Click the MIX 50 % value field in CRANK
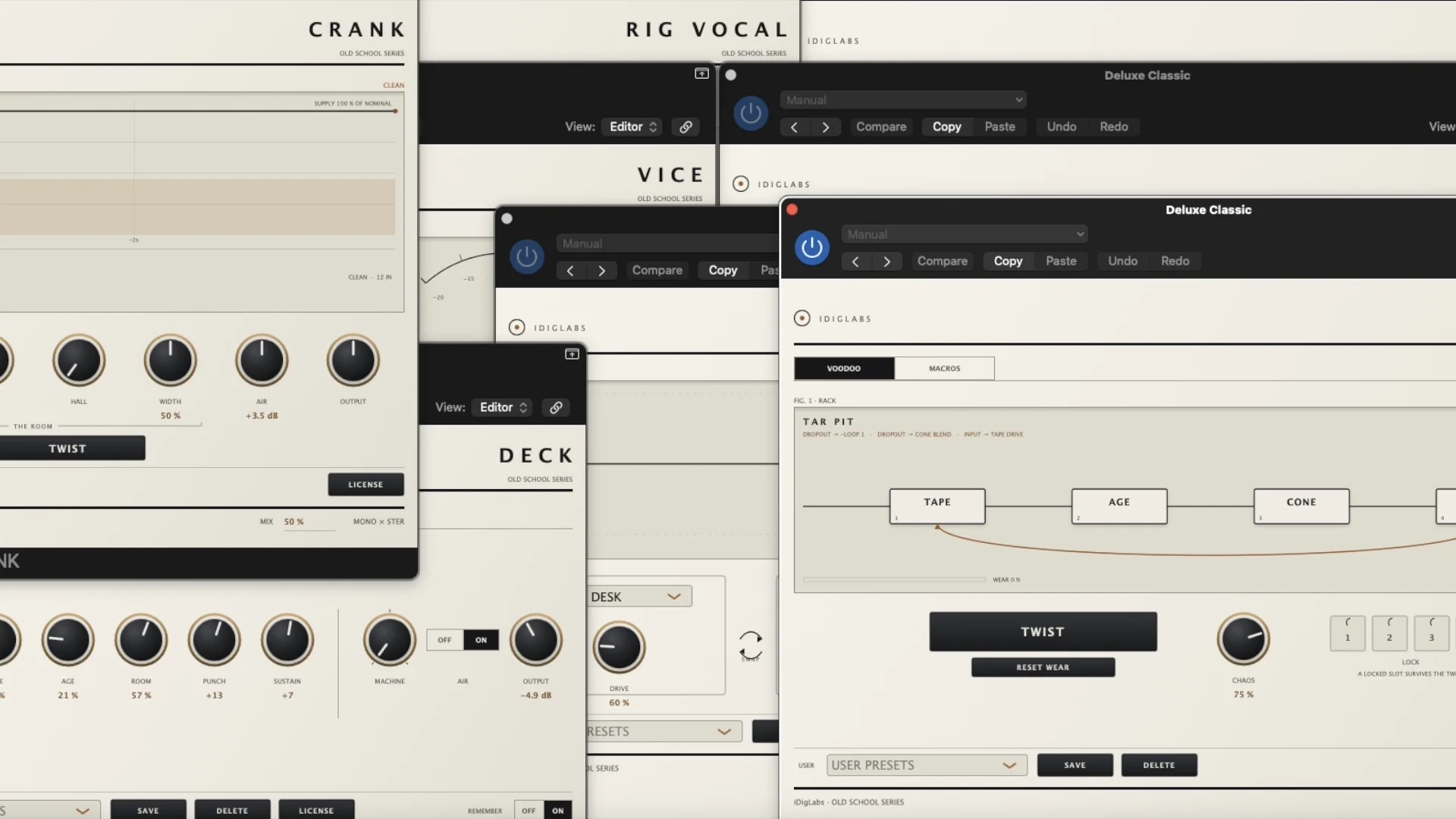The width and height of the screenshot is (1456, 819). (x=309, y=522)
